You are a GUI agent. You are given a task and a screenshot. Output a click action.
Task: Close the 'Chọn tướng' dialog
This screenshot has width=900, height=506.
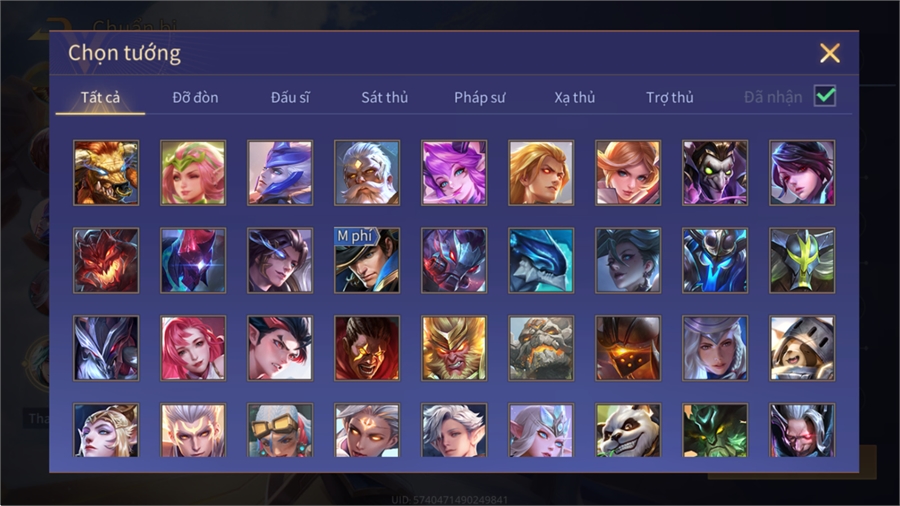point(829,53)
